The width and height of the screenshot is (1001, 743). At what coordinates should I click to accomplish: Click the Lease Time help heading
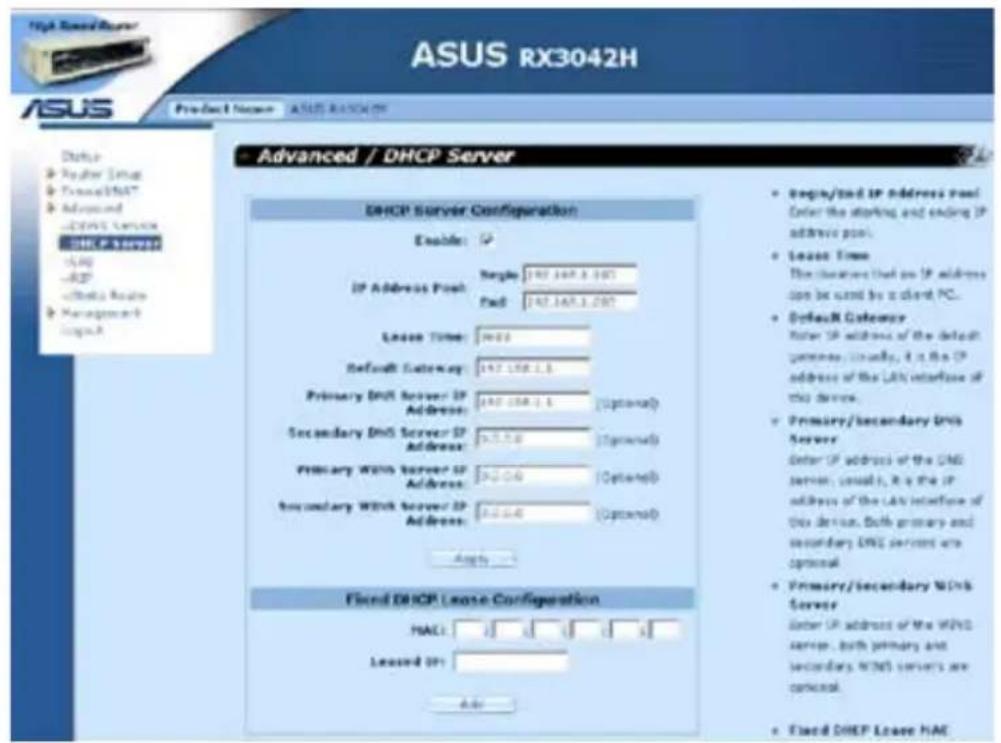829,255
